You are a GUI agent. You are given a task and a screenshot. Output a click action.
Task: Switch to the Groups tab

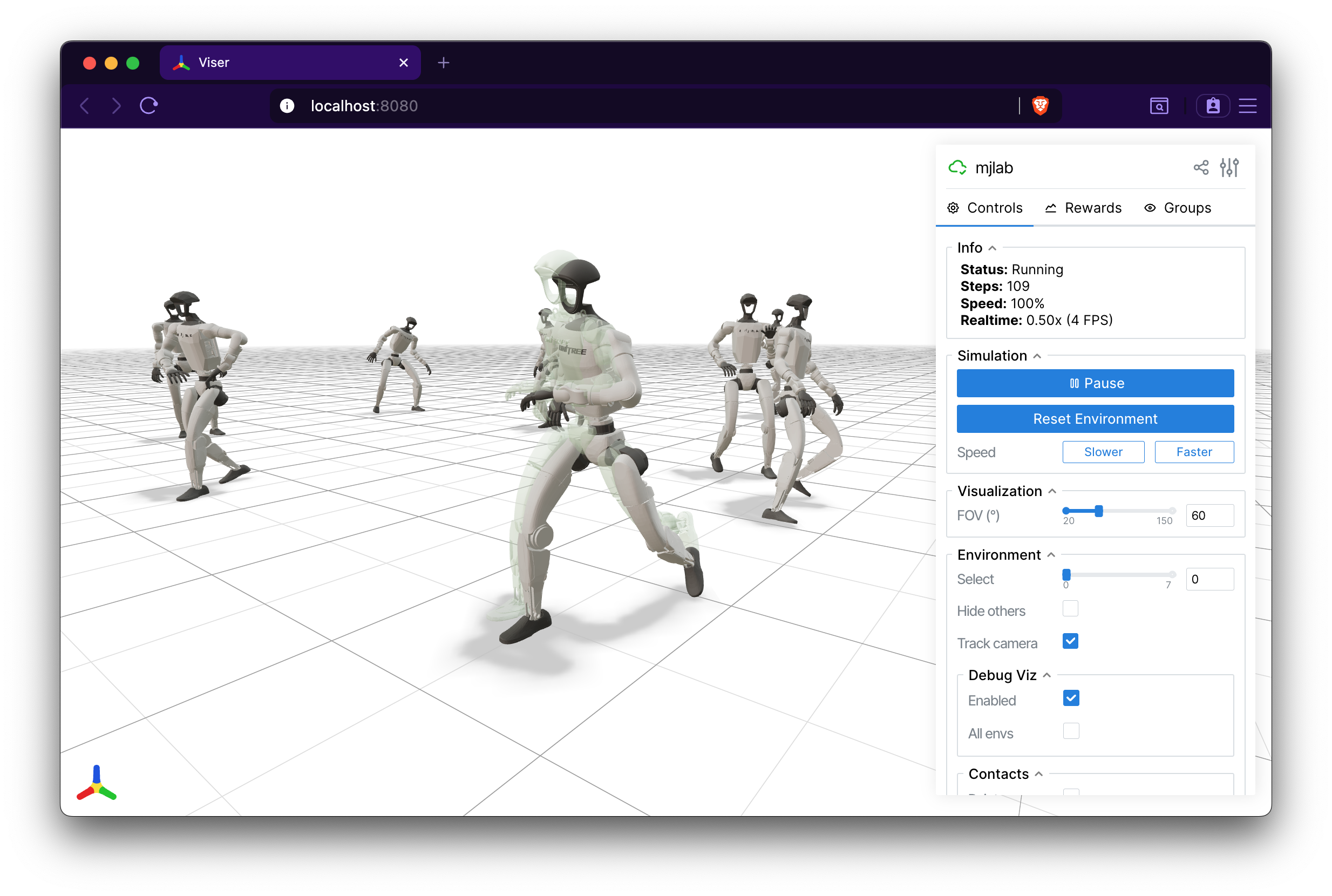click(x=1177, y=208)
